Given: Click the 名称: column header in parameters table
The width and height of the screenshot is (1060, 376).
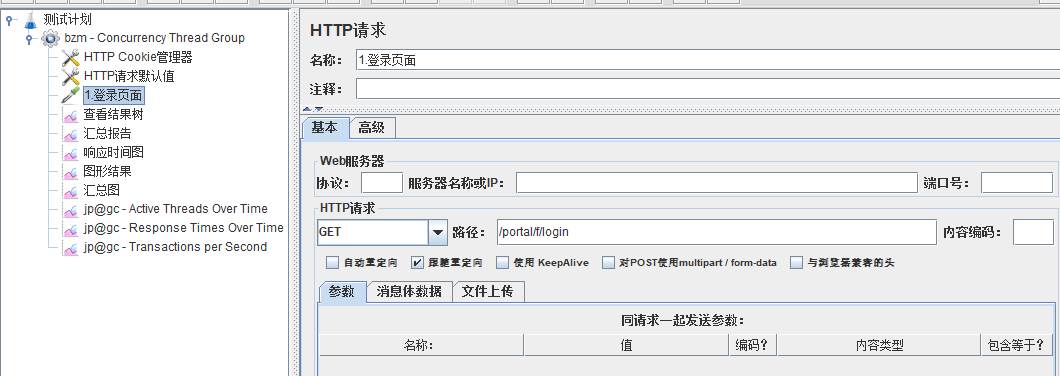Looking at the screenshot, I should (421, 345).
